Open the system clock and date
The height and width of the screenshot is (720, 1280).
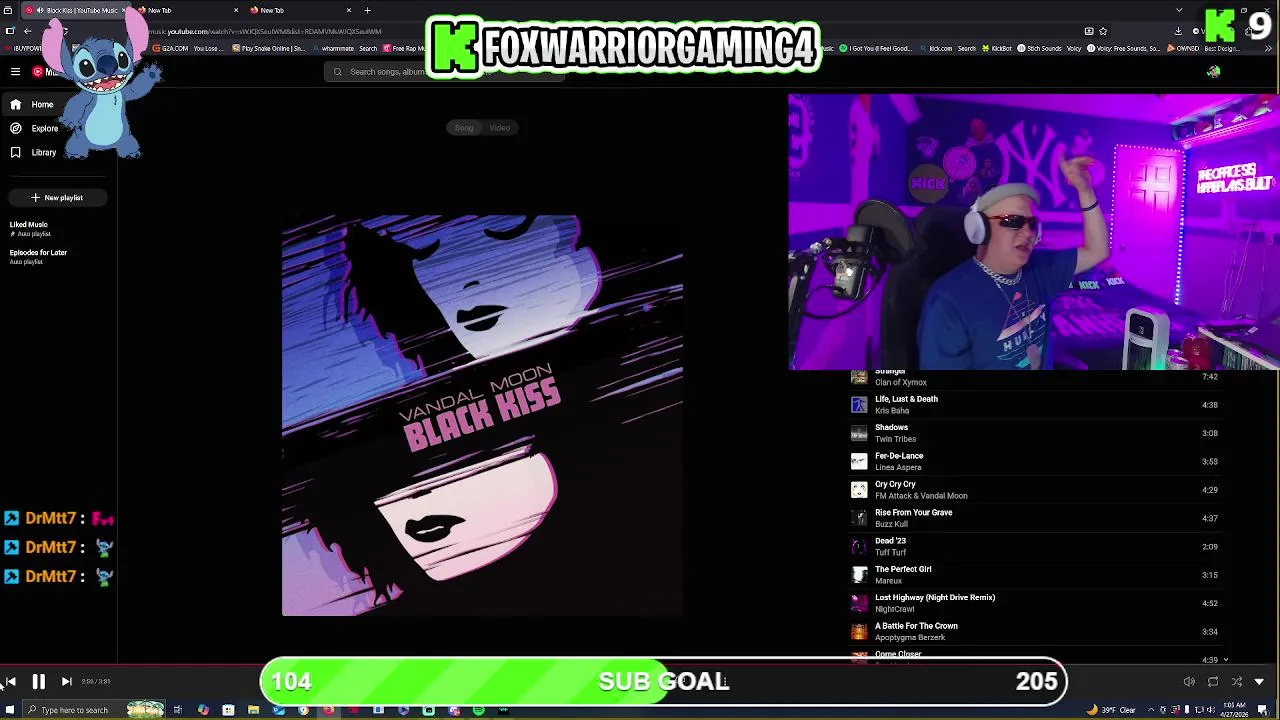[x=1233, y=710]
